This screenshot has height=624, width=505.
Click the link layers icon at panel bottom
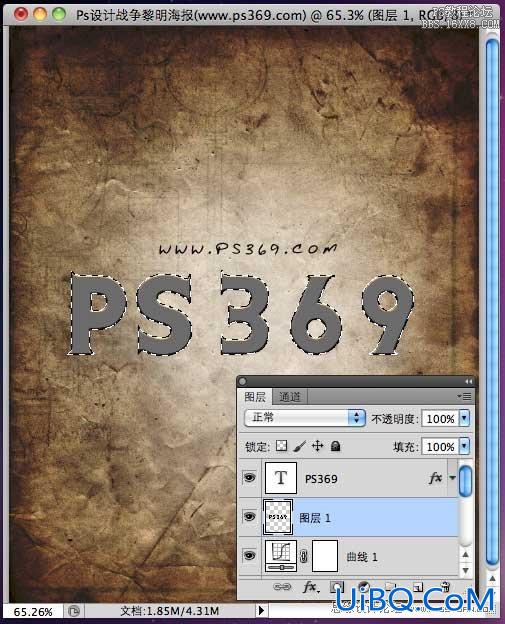point(282,587)
